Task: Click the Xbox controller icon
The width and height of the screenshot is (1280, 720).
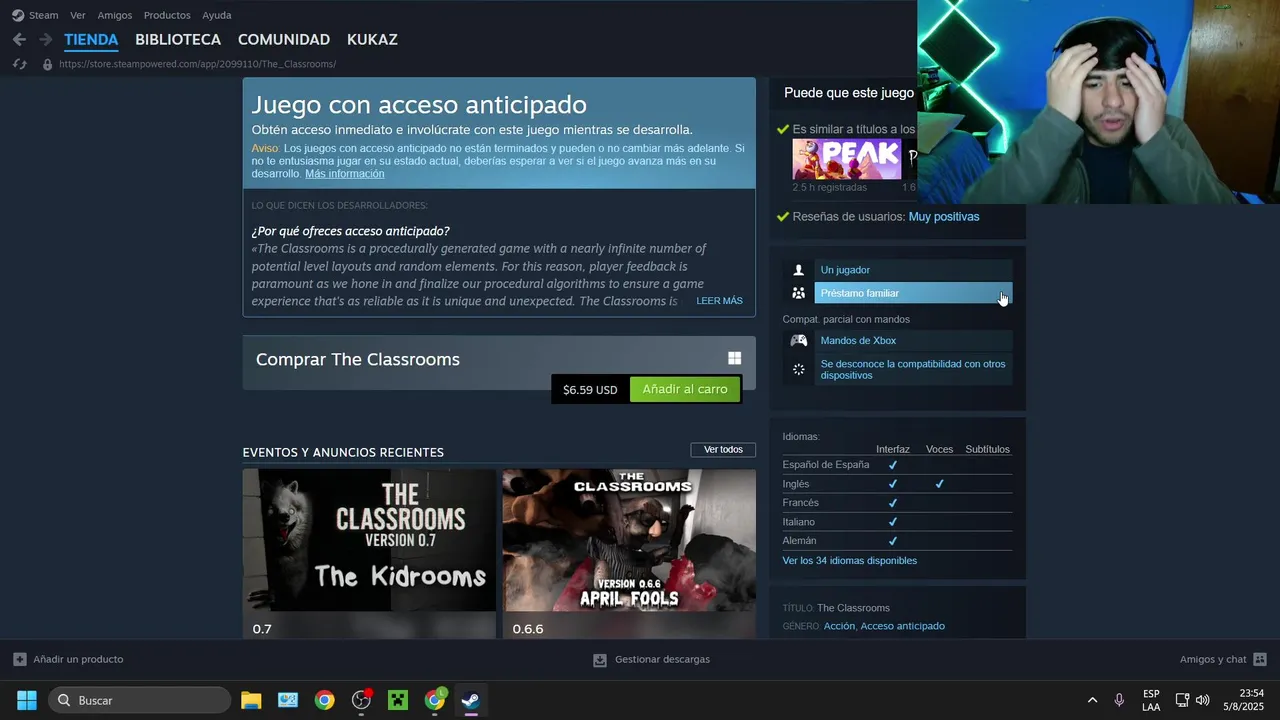Action: click(x=798, y=341)
